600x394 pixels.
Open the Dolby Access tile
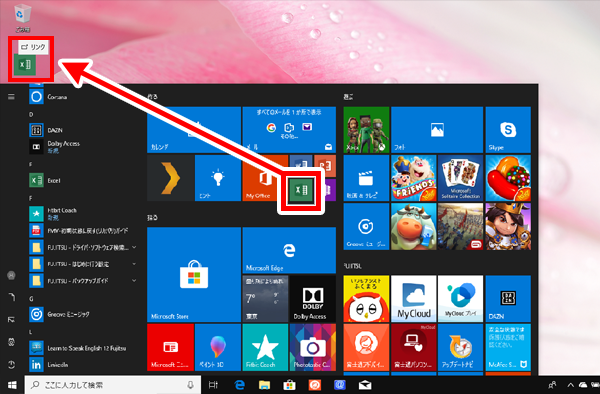click(313, 299)
